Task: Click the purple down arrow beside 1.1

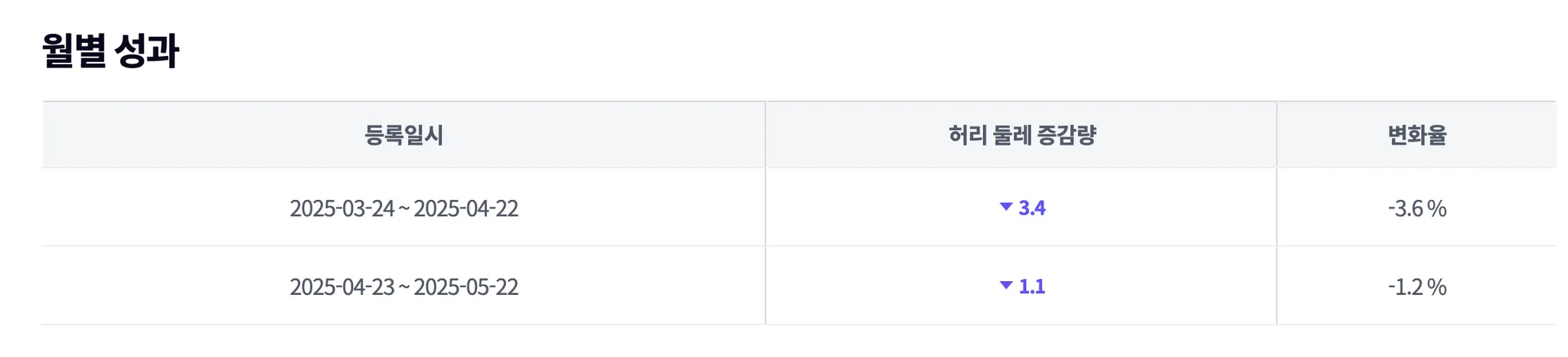Action: point(1006,286)
